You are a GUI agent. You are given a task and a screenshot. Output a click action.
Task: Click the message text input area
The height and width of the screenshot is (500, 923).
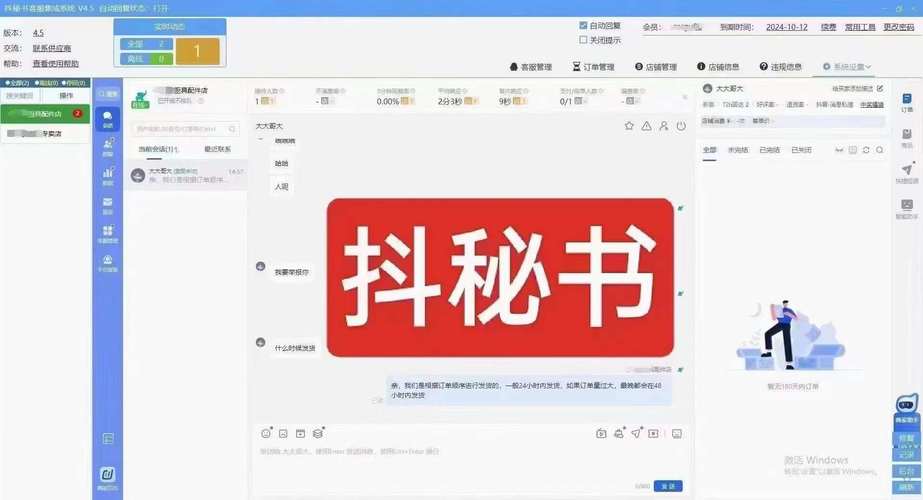(x=471, y=462)
